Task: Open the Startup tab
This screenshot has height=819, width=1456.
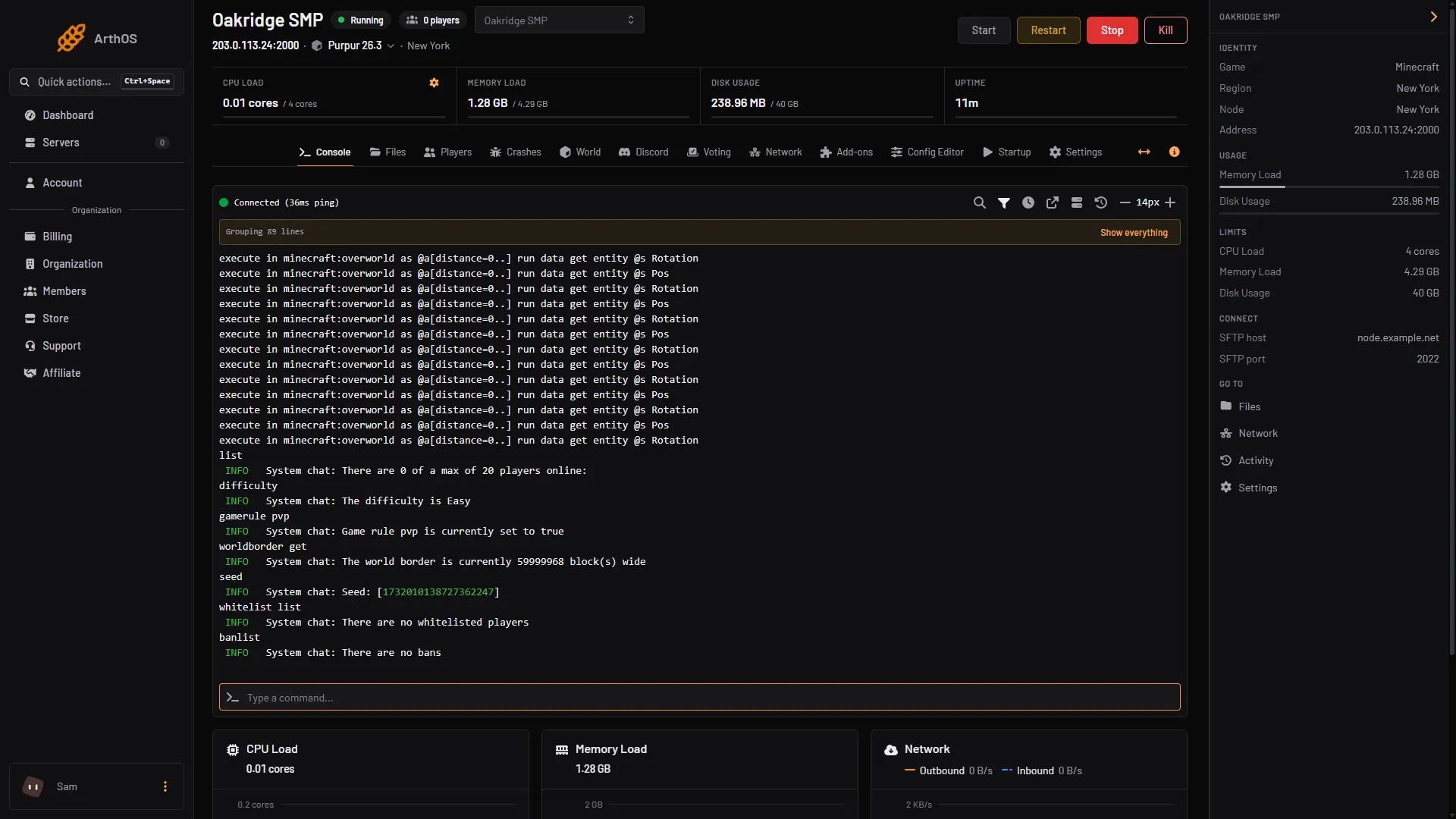Action: tap(1007, 152)
